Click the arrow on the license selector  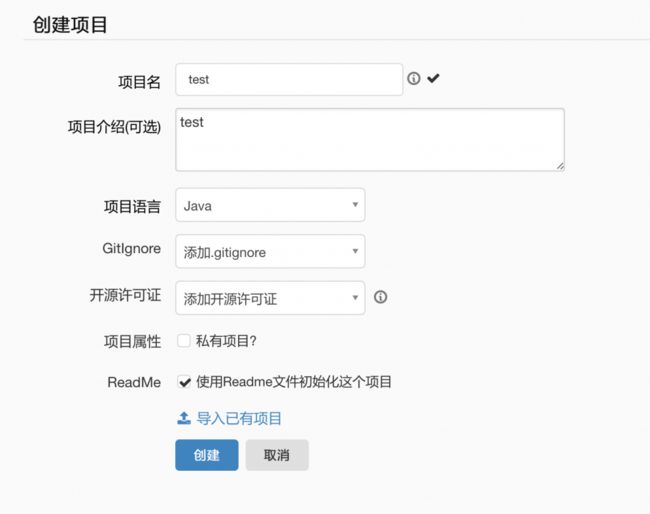coord(355,298)
